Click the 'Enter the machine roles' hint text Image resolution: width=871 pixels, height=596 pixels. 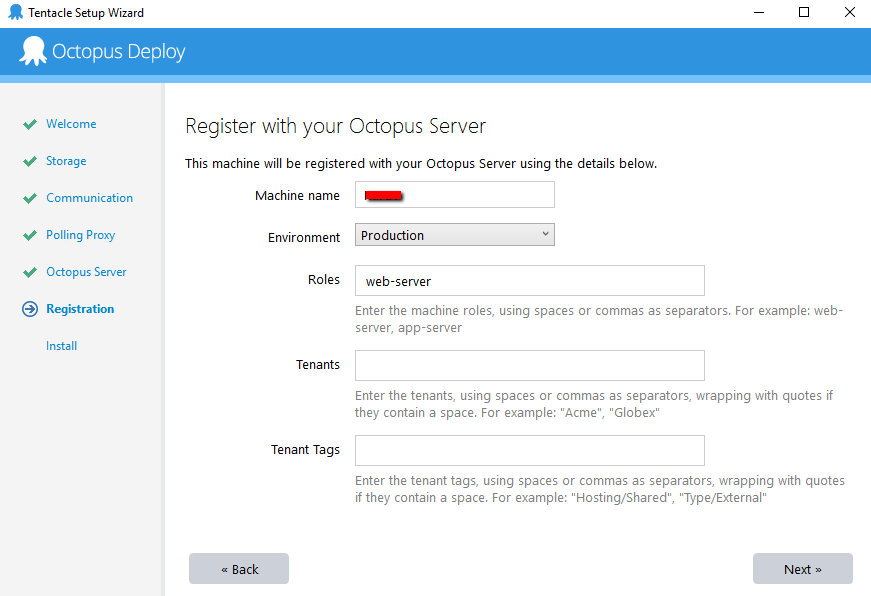tap(599, 319)
